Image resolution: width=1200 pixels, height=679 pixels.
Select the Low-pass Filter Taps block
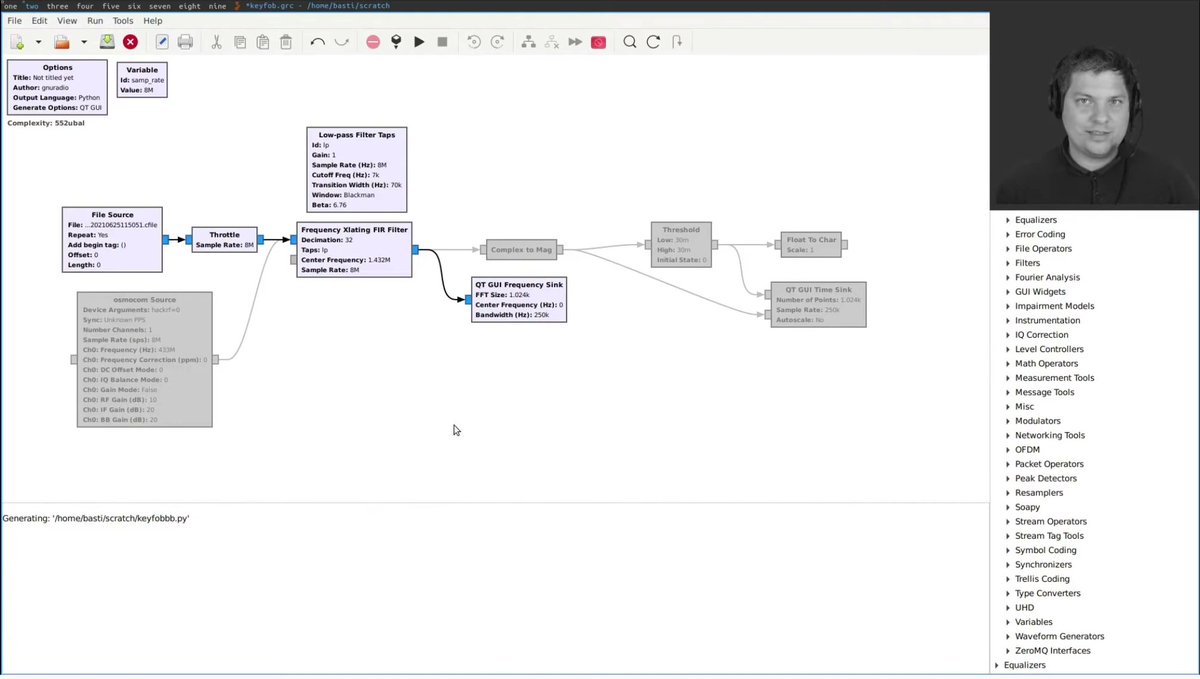point(357,169)
